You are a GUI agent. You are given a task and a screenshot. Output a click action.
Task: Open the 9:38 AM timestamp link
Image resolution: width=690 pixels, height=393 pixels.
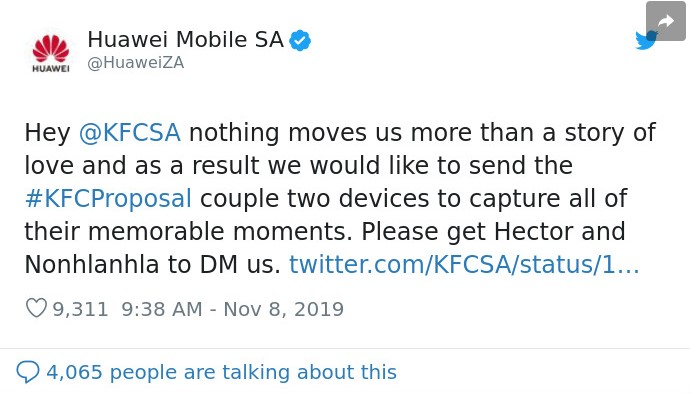coord(162,309)
